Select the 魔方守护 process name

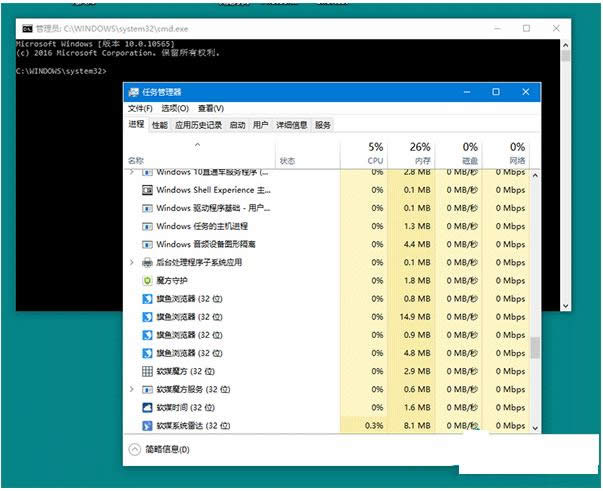coord(172,281)
